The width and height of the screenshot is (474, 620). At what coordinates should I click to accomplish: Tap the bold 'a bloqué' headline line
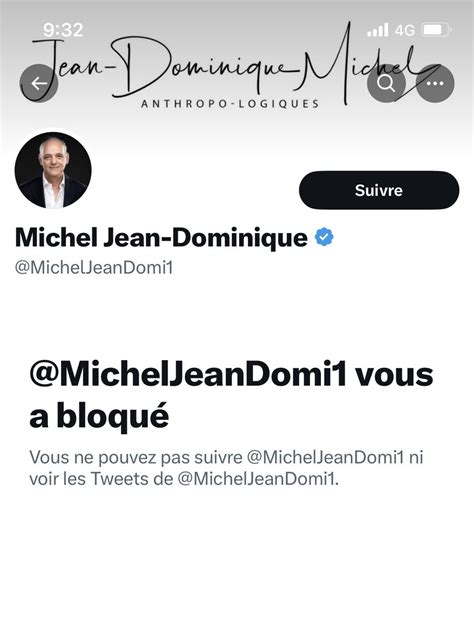click(x=99, y=416)
